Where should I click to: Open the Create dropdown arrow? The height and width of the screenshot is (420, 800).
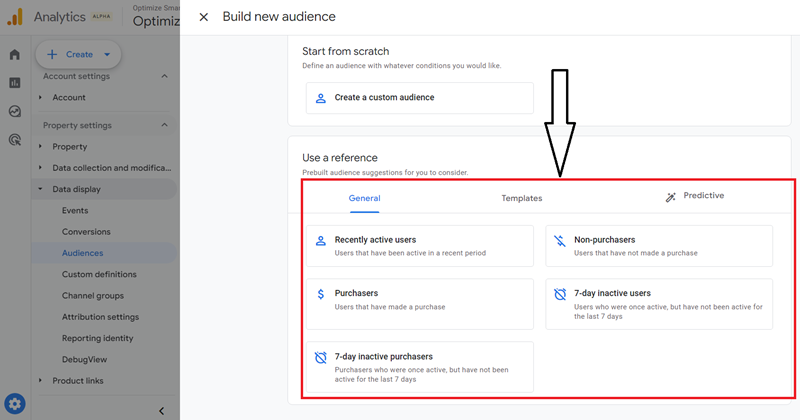point(107,54)
